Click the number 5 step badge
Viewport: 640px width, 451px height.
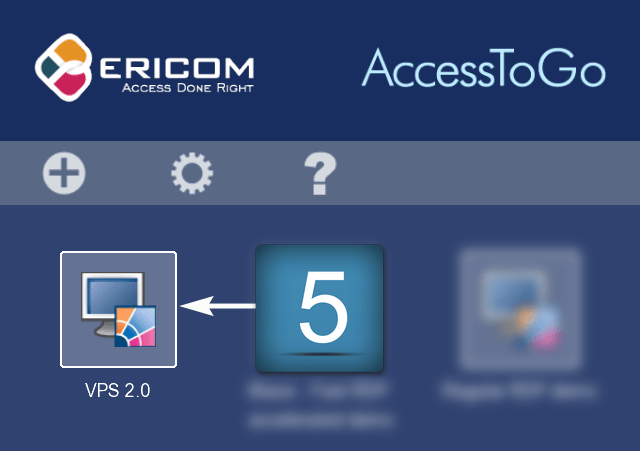coord(319,309)
